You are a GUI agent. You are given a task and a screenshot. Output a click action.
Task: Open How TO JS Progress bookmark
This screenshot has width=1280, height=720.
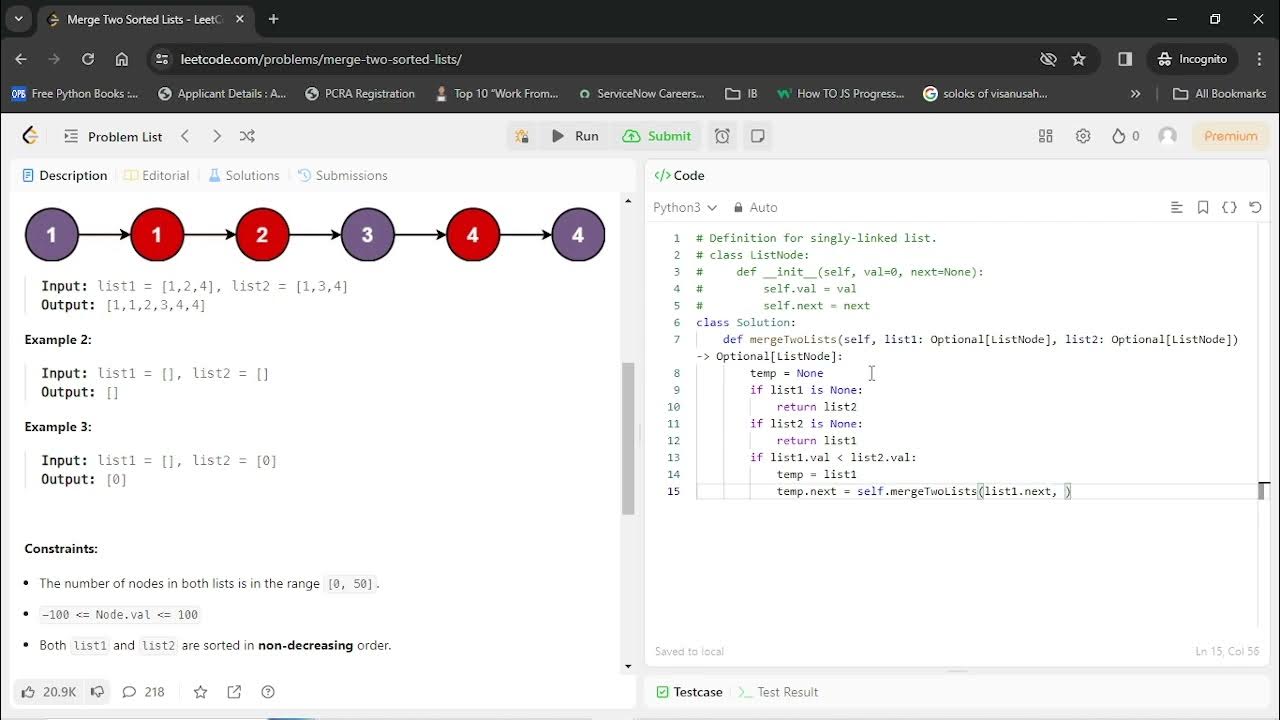[x=840, y=93]
